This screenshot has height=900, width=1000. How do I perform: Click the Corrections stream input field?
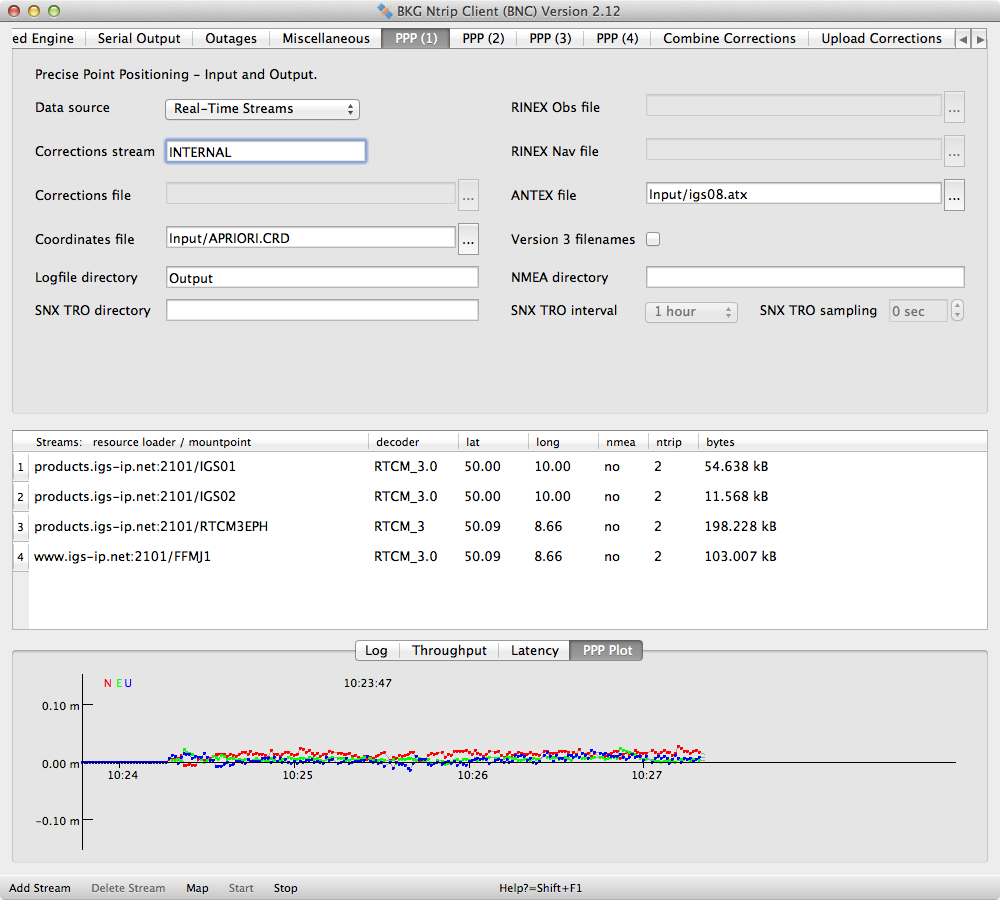coord(266,152)
